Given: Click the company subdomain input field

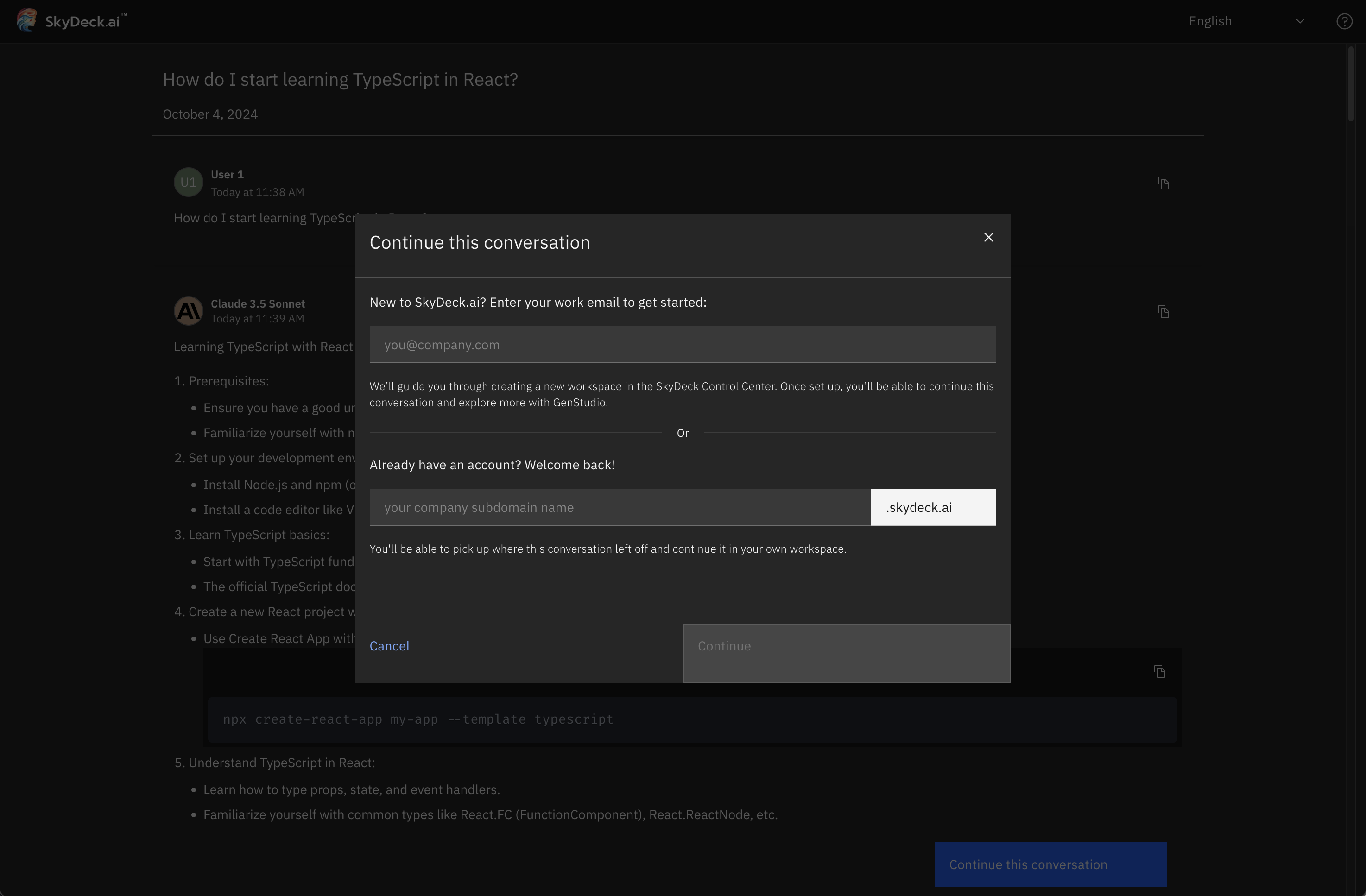Looking at the screenshot, I should coord(620,507).
